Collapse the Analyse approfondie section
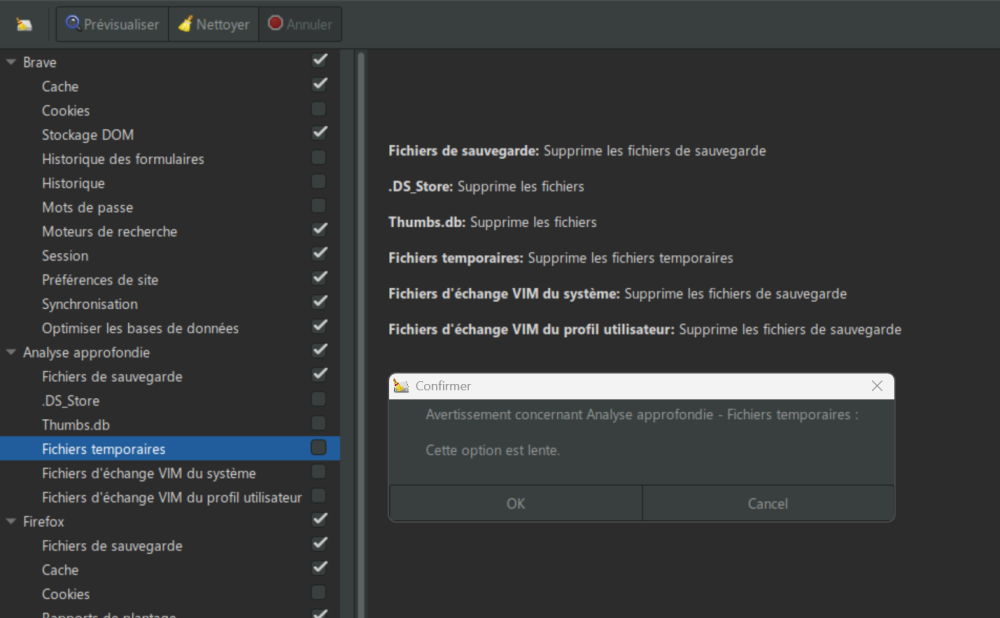 pyautogui.click(x=11, y=352)
